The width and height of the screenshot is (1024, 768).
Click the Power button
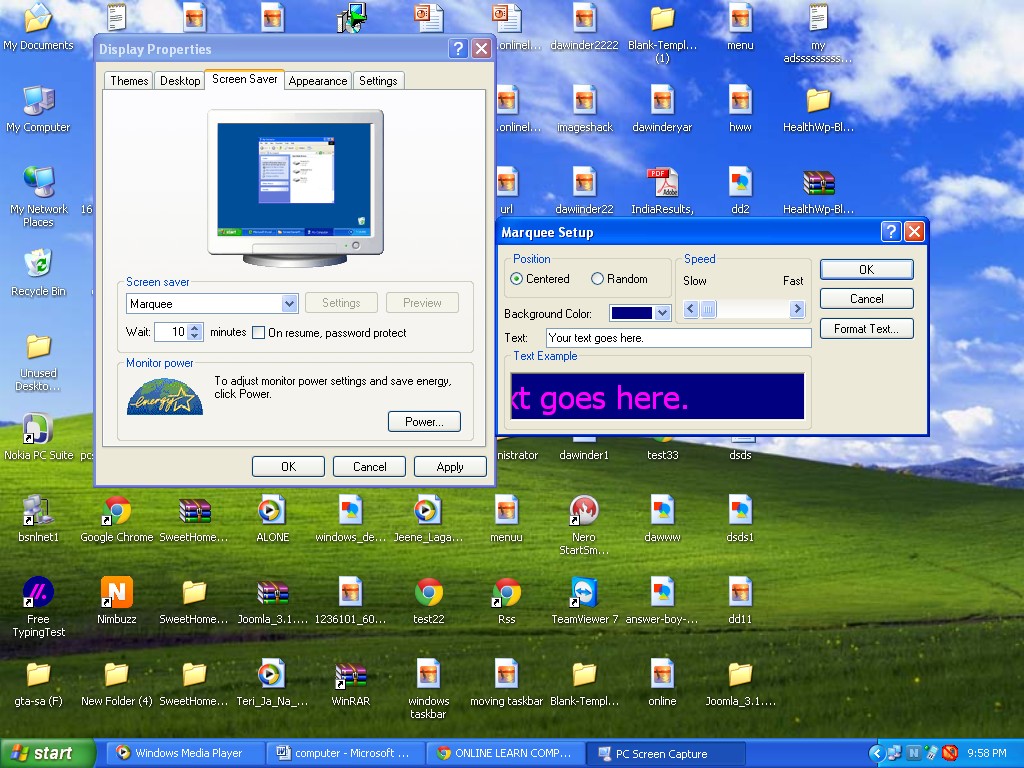coord(424,422)
